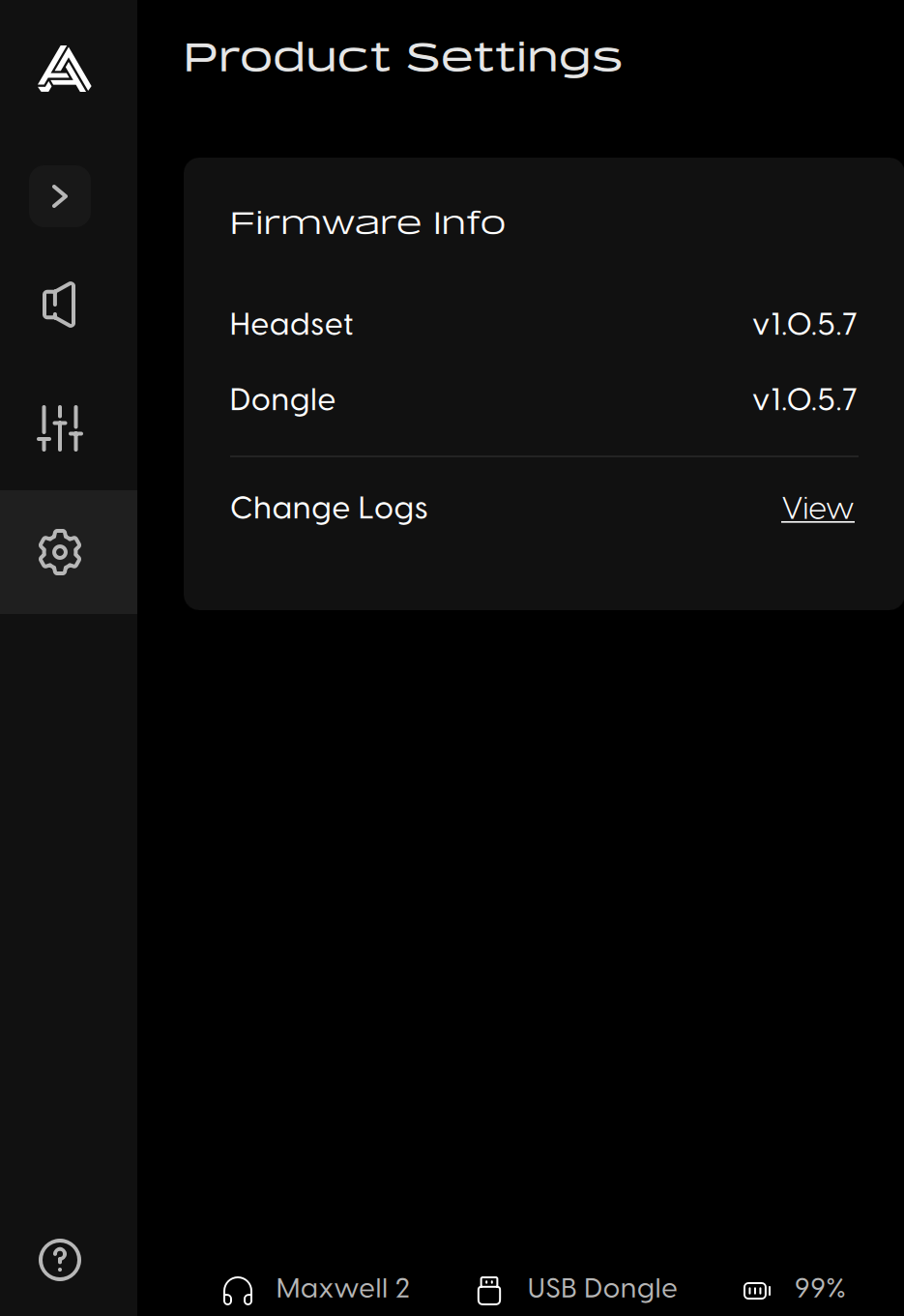Click the battery level icon

757,1290
